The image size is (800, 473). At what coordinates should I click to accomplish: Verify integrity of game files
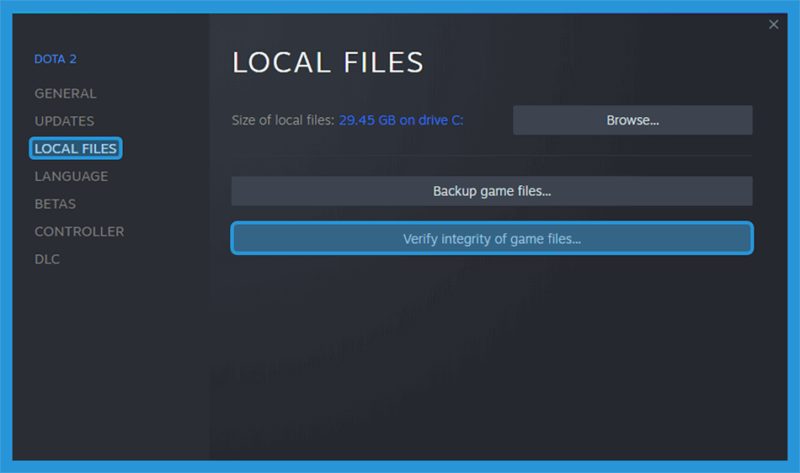pos(492,238)
